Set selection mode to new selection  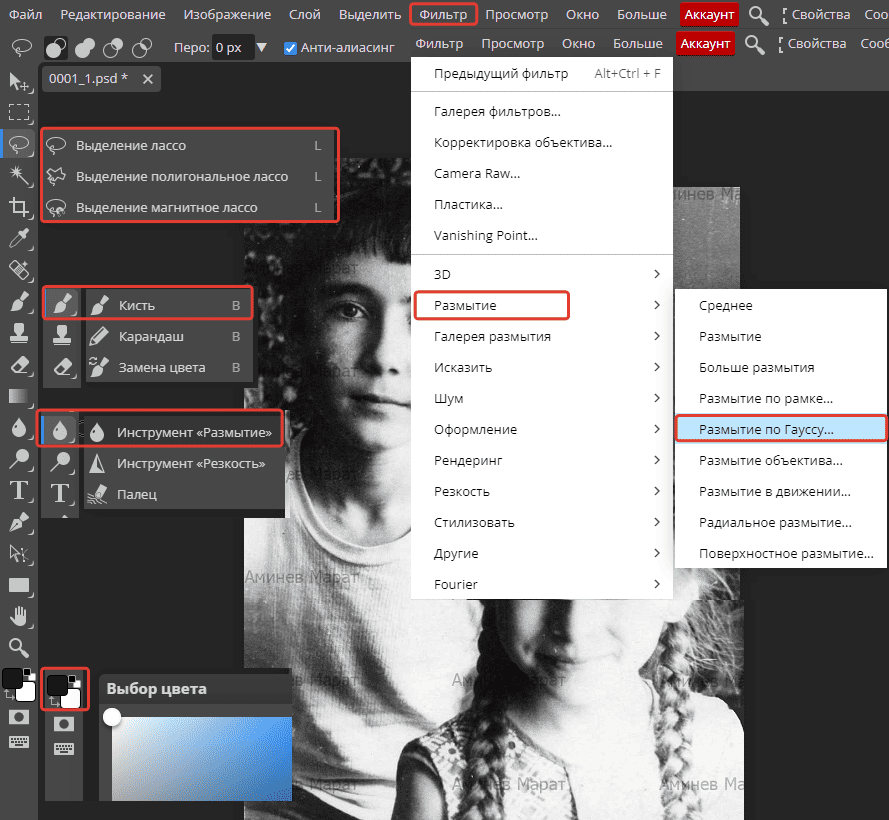point(56,48)
